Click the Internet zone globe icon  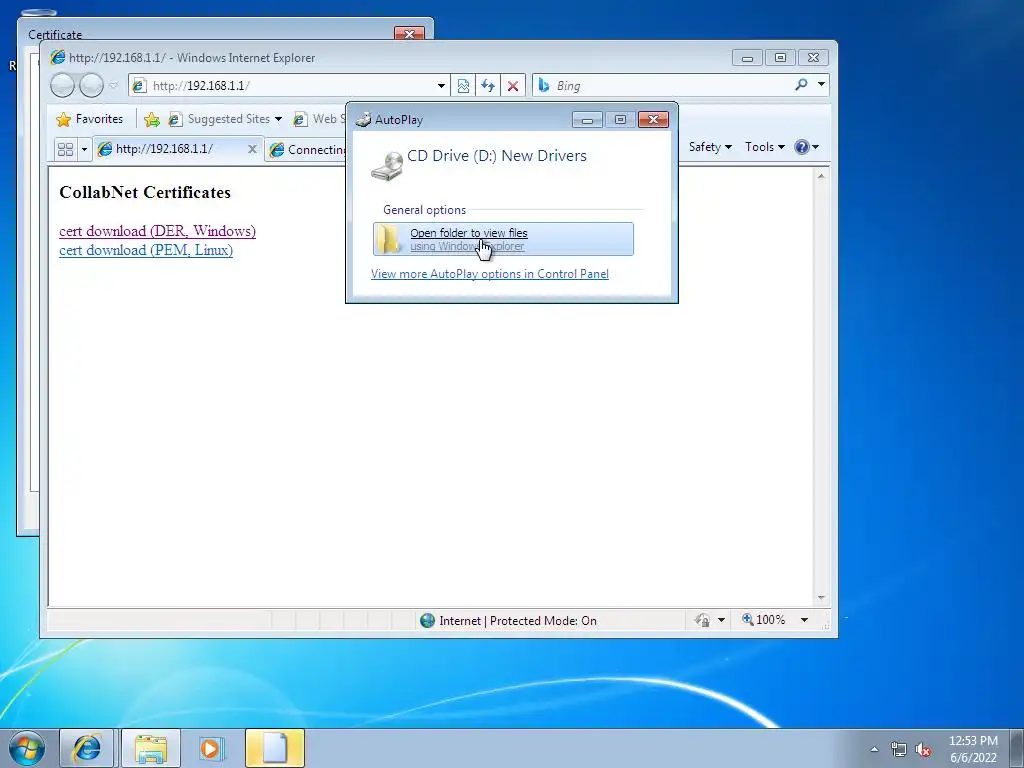[x=427, y=620]
